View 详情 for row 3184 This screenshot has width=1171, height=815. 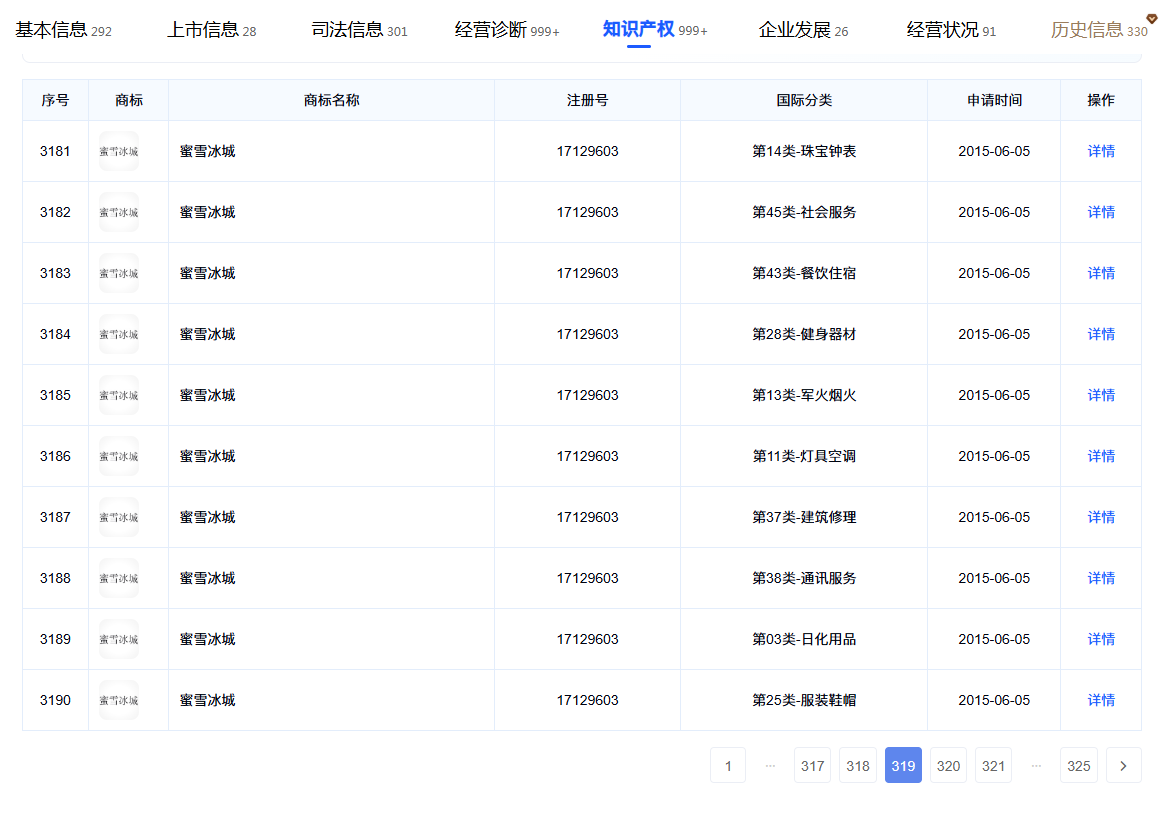click(x=1101, y=334)
